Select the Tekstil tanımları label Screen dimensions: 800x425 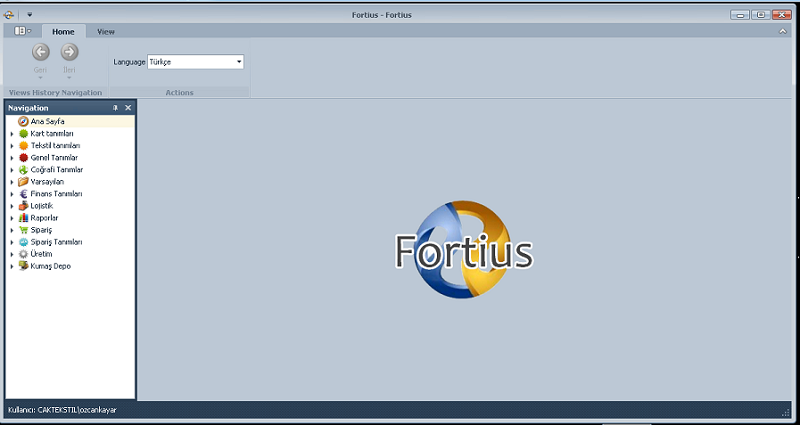click(x=55, y=145)
